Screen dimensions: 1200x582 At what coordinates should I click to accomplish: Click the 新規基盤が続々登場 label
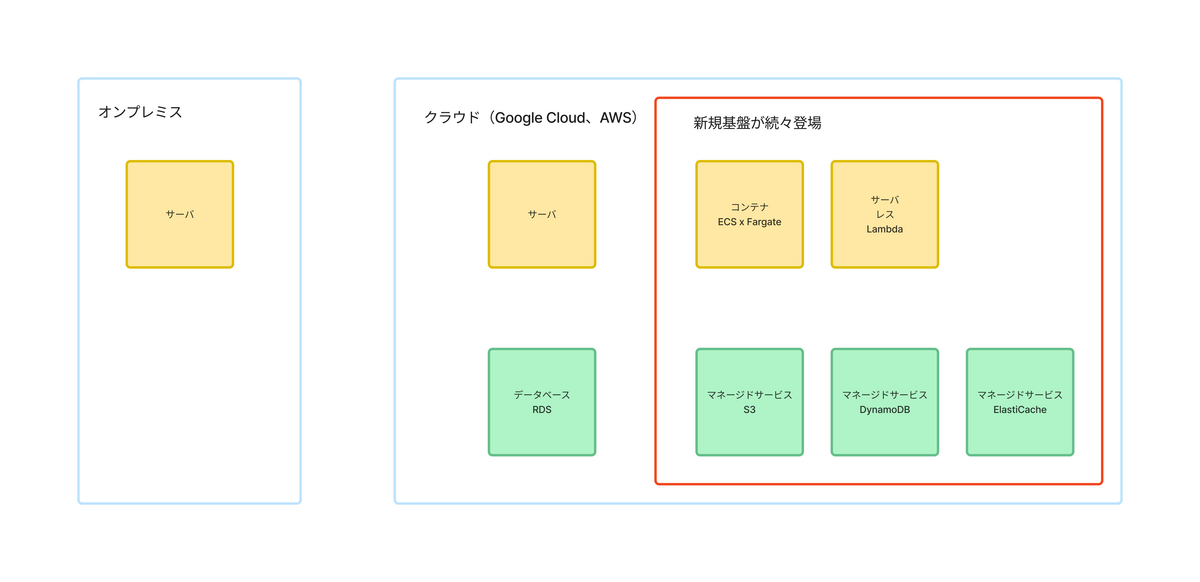point(758,123)
